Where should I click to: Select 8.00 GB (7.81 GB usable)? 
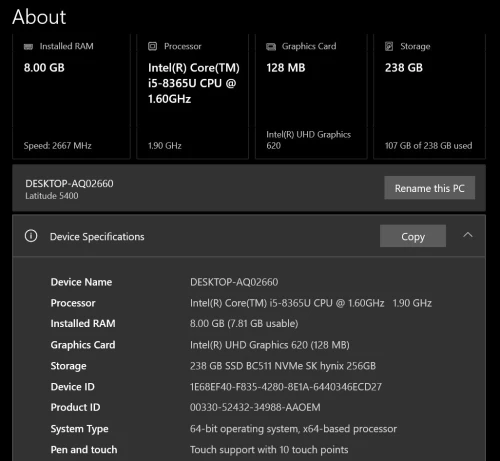tap(244, 323)
